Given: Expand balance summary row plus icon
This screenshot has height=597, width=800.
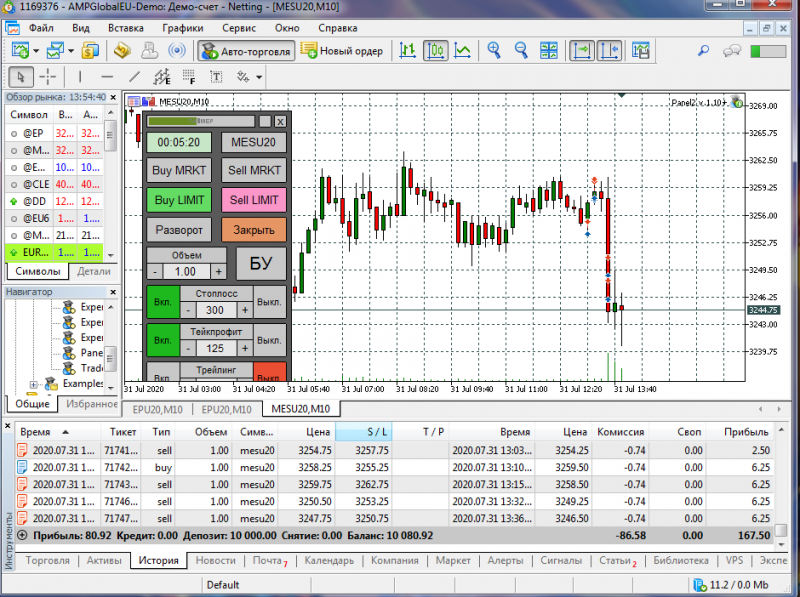Looking at the screenshot, I should pos(22,536).
